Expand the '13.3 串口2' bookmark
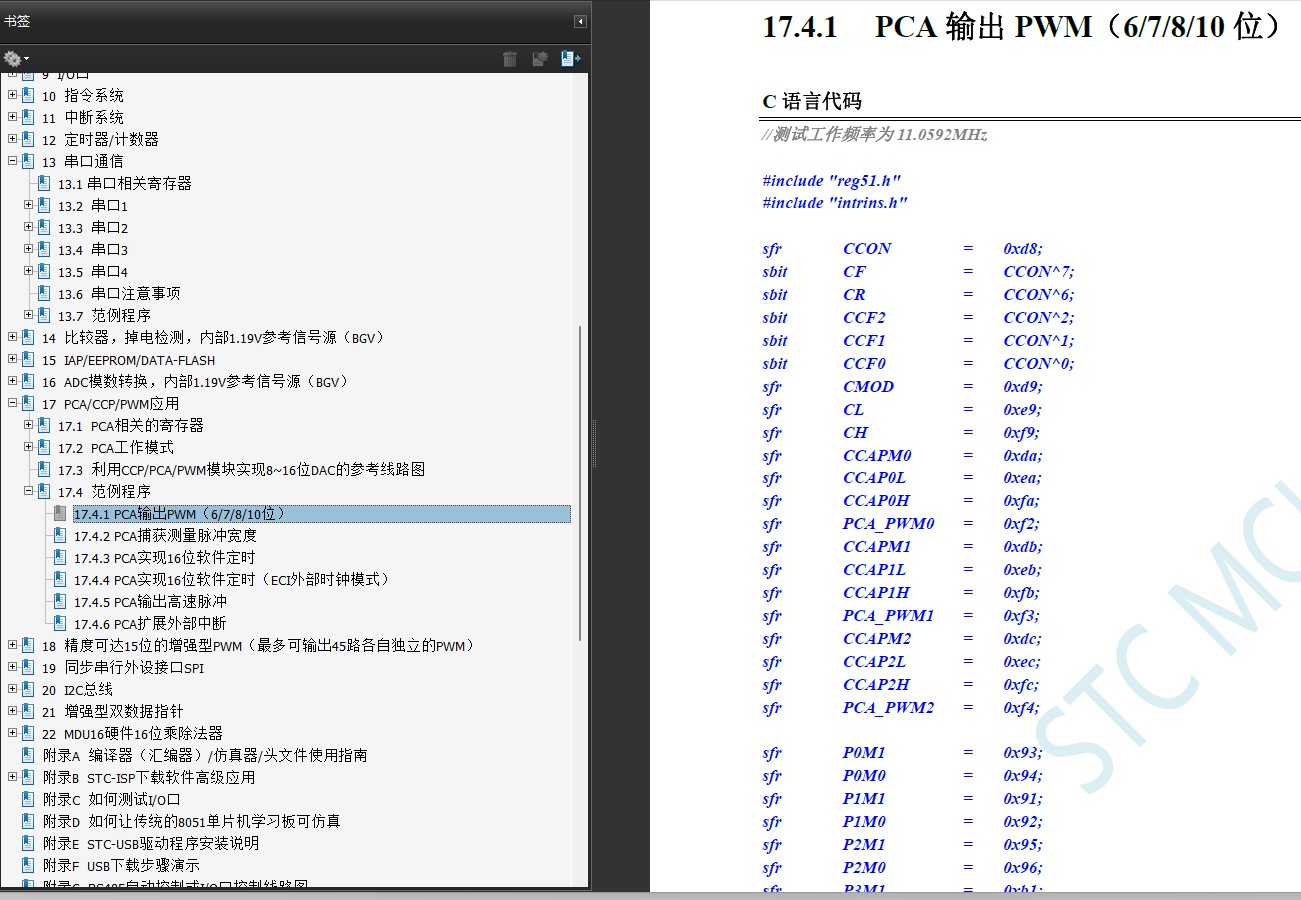Image resolution: width=1301 pixels, height=900 pixels. coord(29,227)
